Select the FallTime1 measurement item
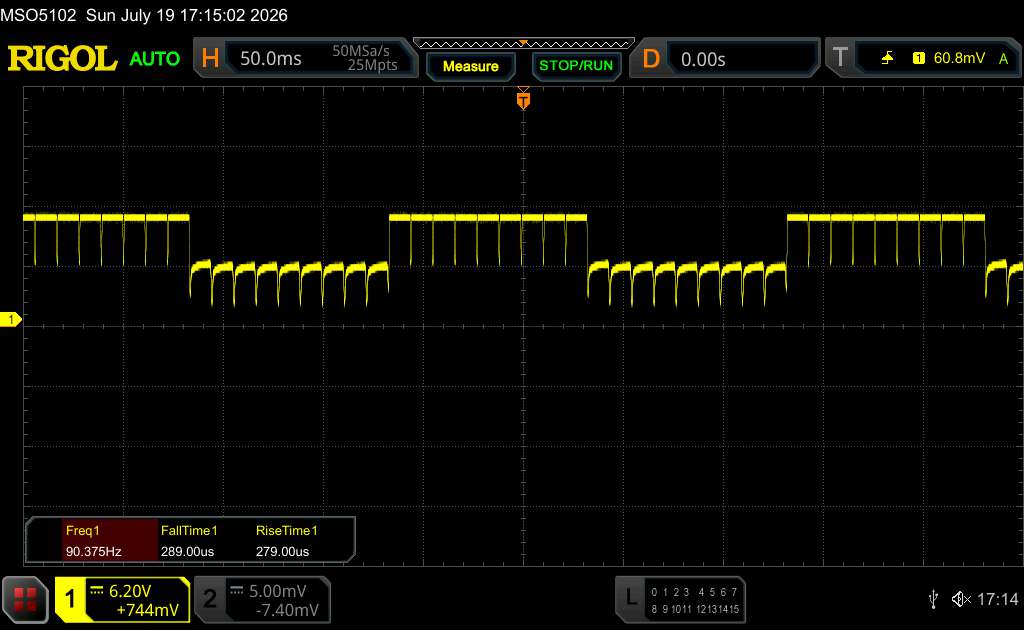 (189, 531)
